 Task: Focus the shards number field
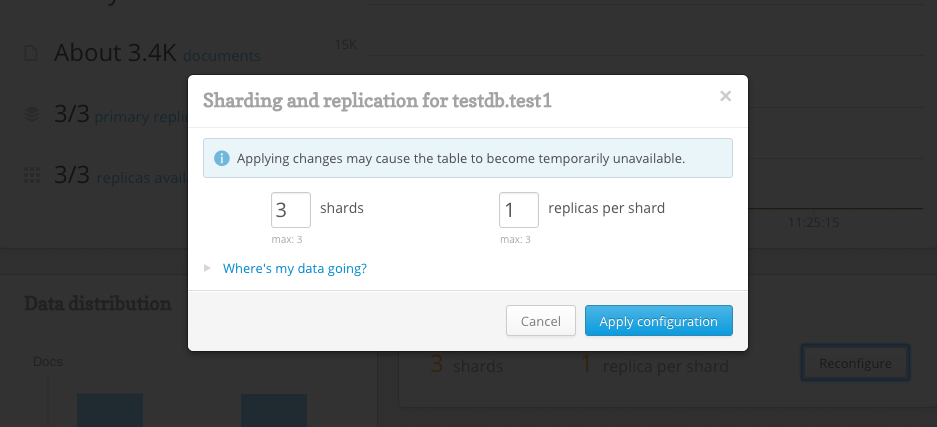[x=291, y=210]
